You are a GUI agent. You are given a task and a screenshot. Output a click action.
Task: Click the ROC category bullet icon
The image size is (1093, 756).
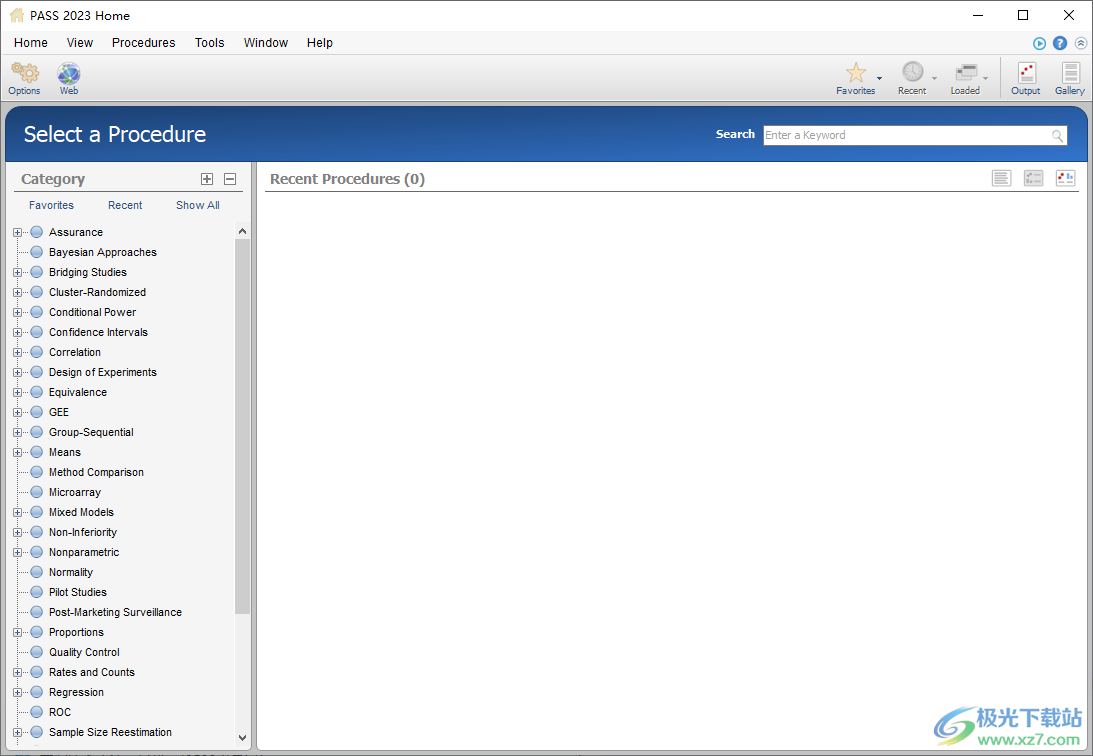click(37, 712)
